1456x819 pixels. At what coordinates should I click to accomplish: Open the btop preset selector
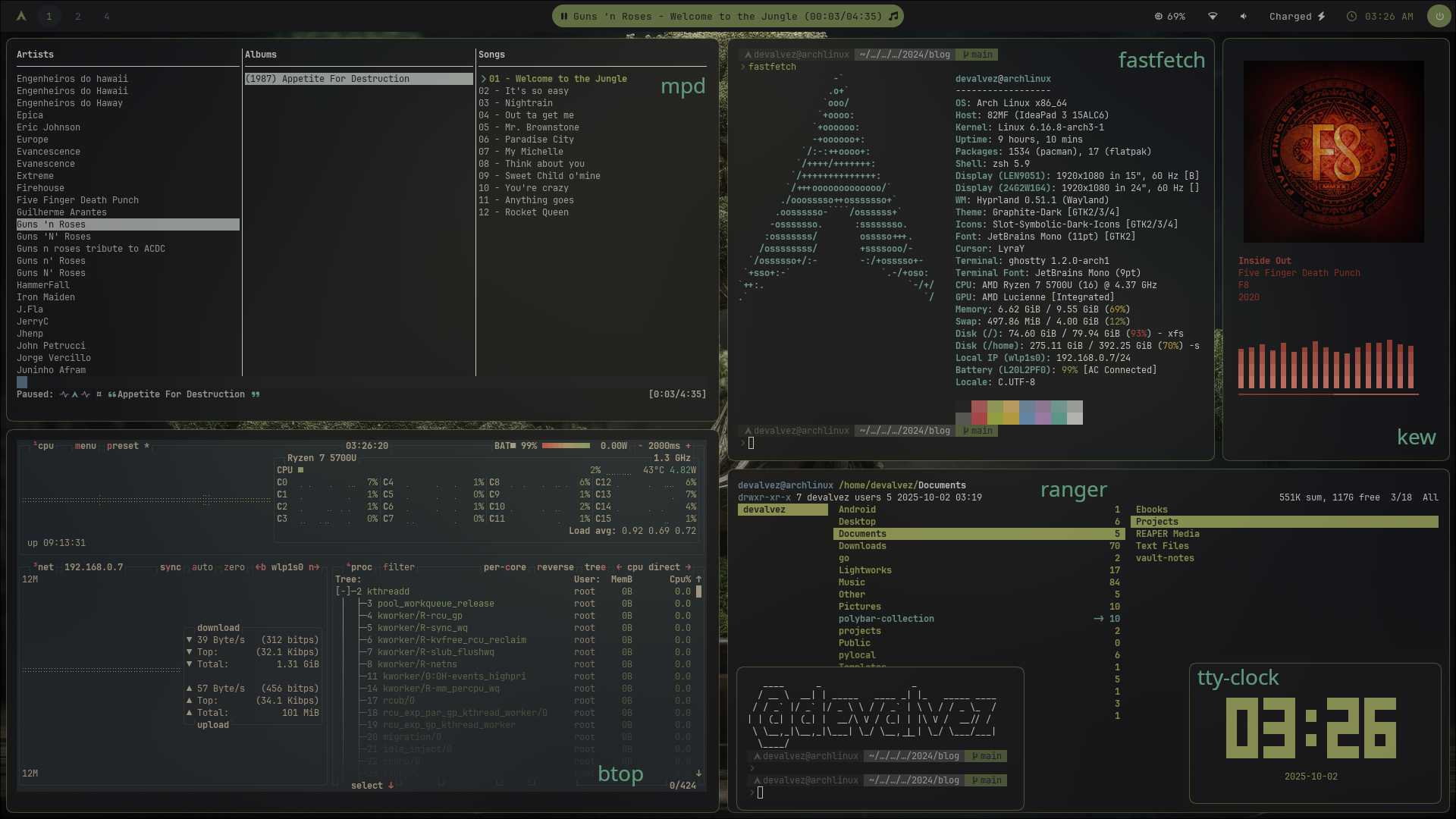pyautogui.click(x=128, y=446)
